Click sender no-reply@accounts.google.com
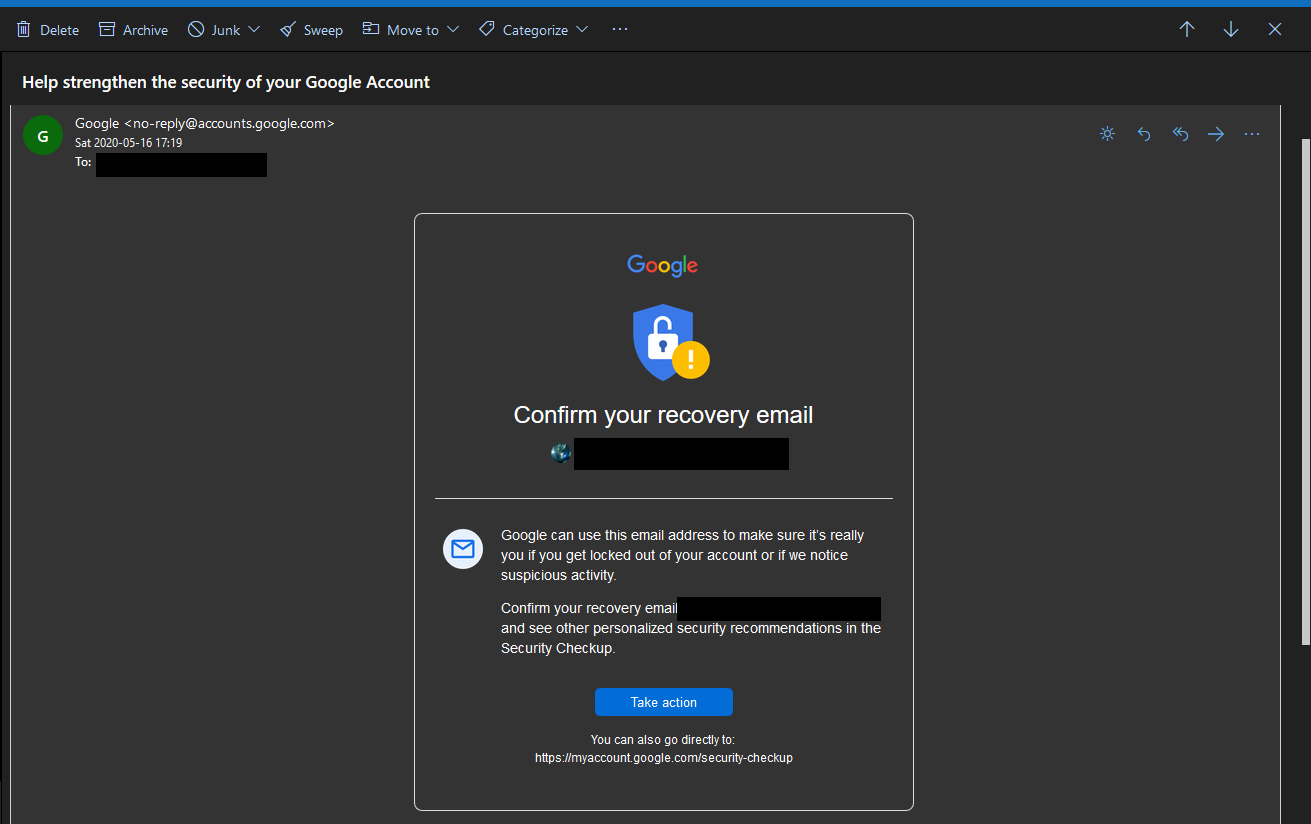The height and width of the screenshot is (824, 1311). (x=204, y=123)
